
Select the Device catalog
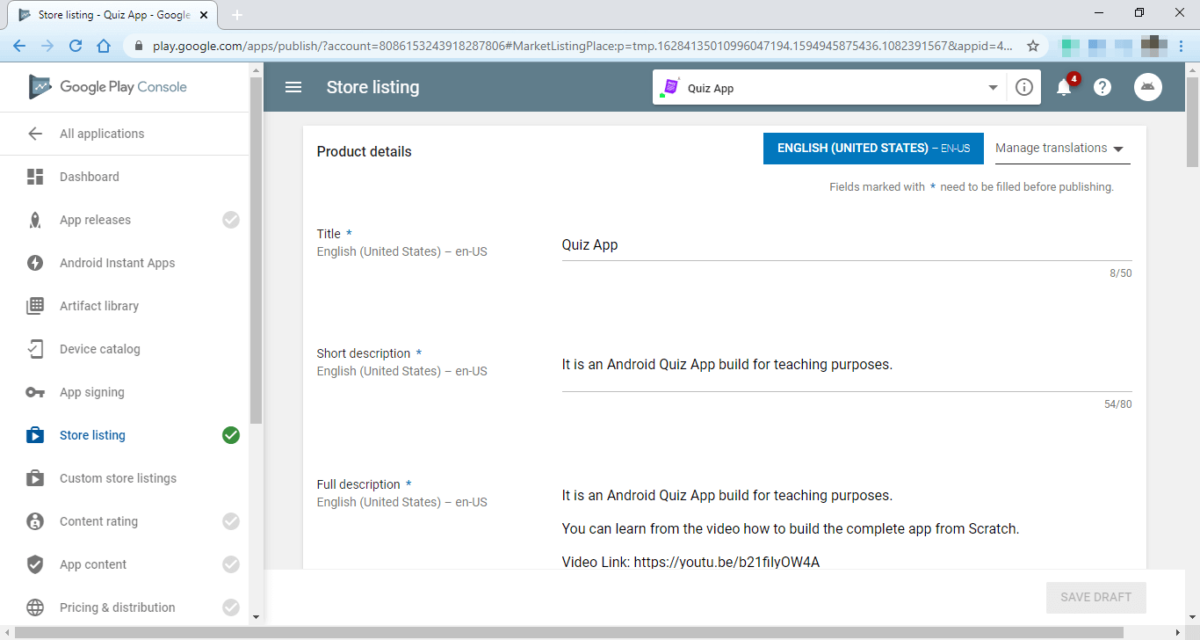coord(98,348)
